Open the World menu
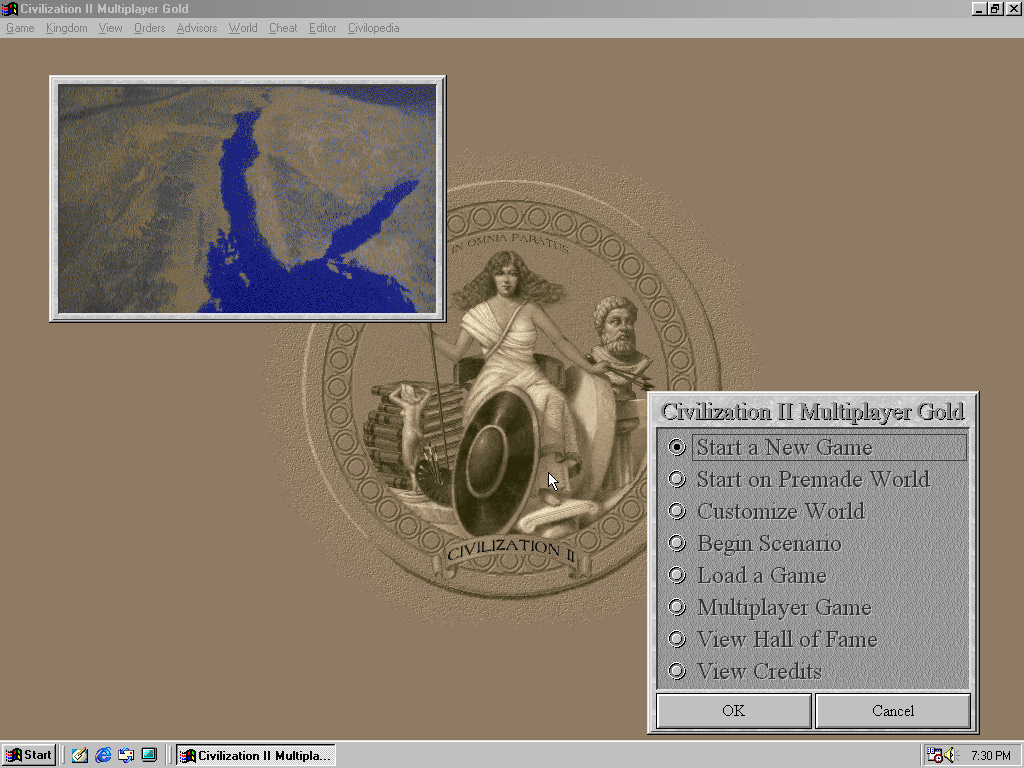1024x768 pixels. click(x=243, y=28)
